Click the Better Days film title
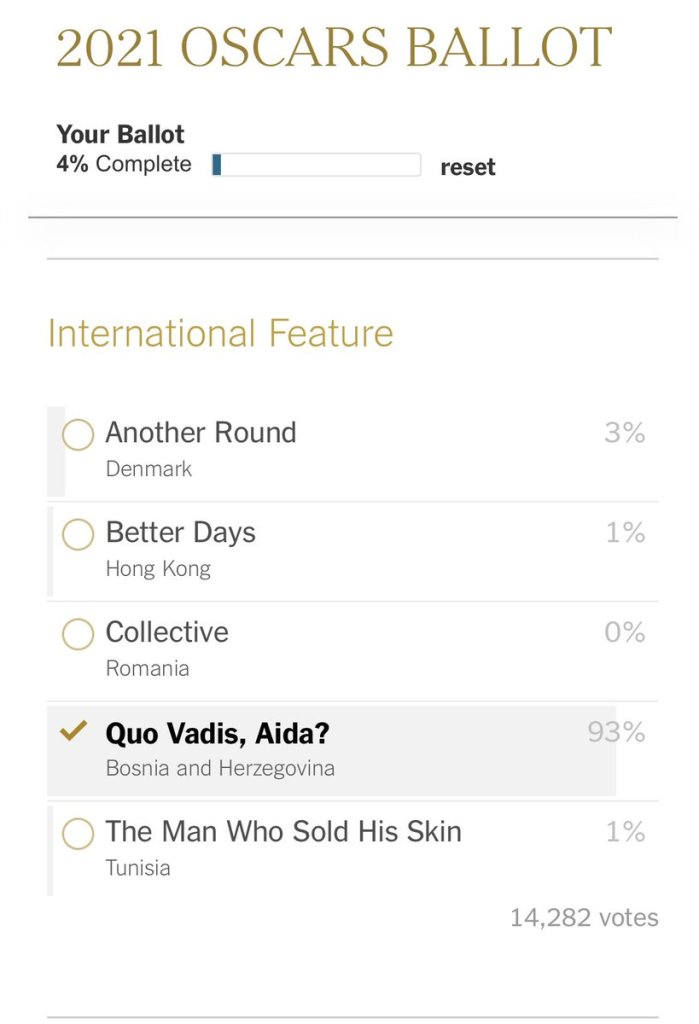The width and height of the screenshot is (699, 1024). 181,533
